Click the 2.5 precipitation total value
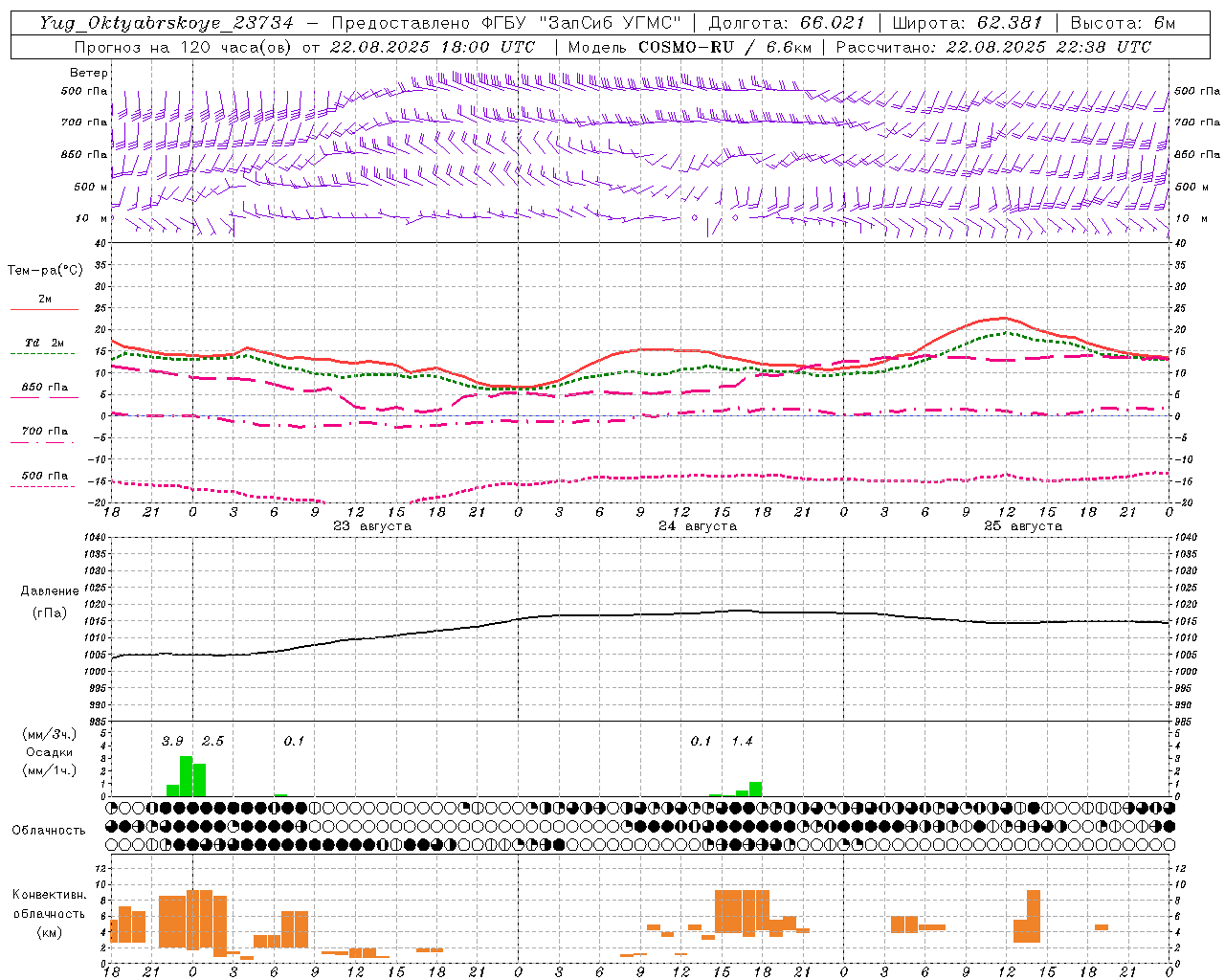This screenshot has width=1225, height=980. click(212, 742)
